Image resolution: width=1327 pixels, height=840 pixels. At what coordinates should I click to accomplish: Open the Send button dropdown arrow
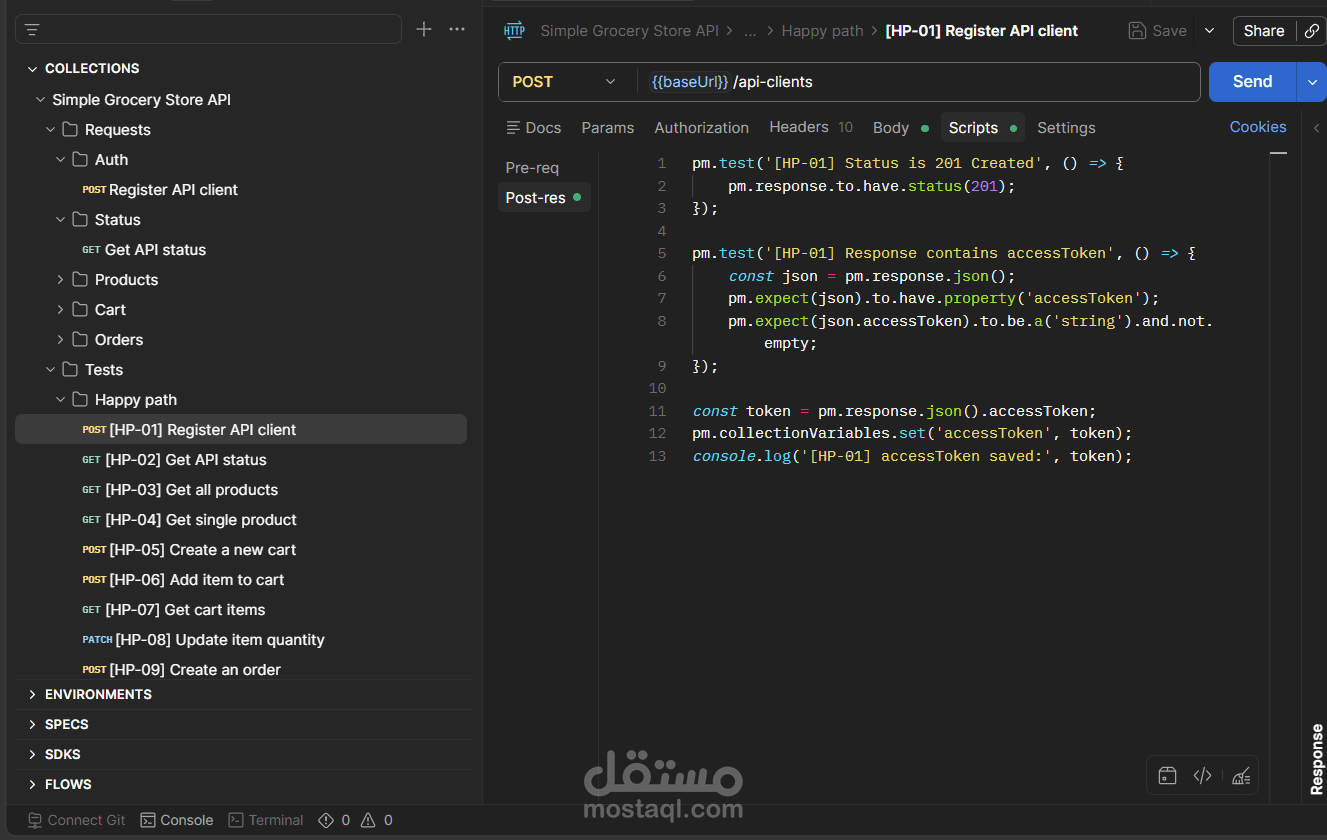pyautogui.click(x=1312, y=82)
